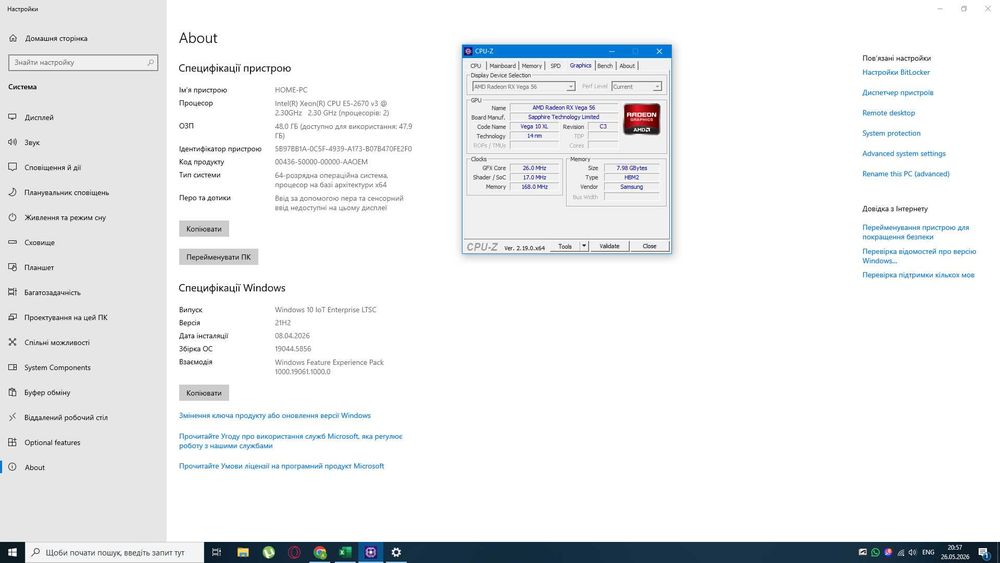Open Task View on the taskbar

216,552
